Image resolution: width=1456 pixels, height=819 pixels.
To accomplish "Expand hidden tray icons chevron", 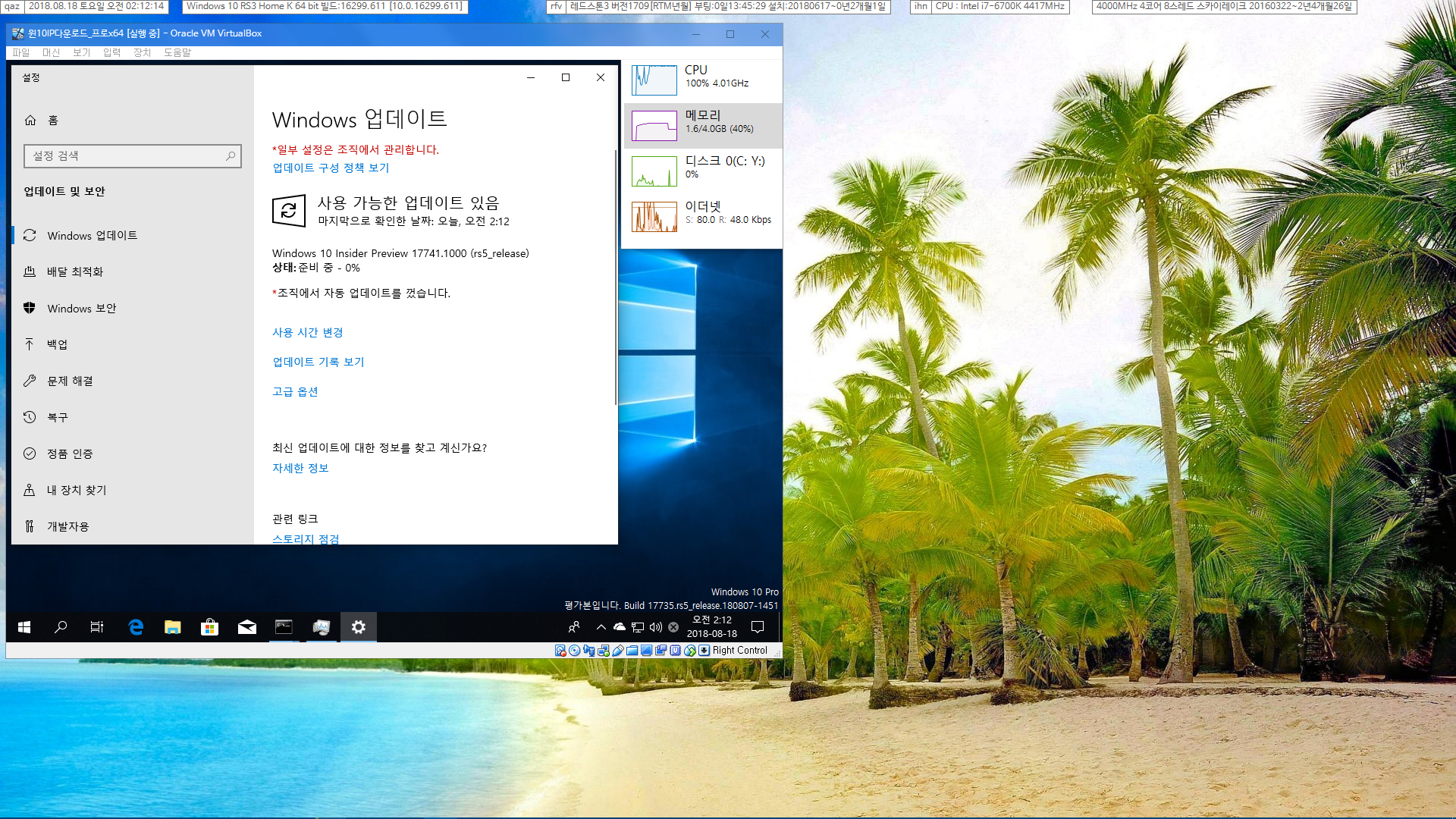I will pyautogui.click(x=601, y=627).
